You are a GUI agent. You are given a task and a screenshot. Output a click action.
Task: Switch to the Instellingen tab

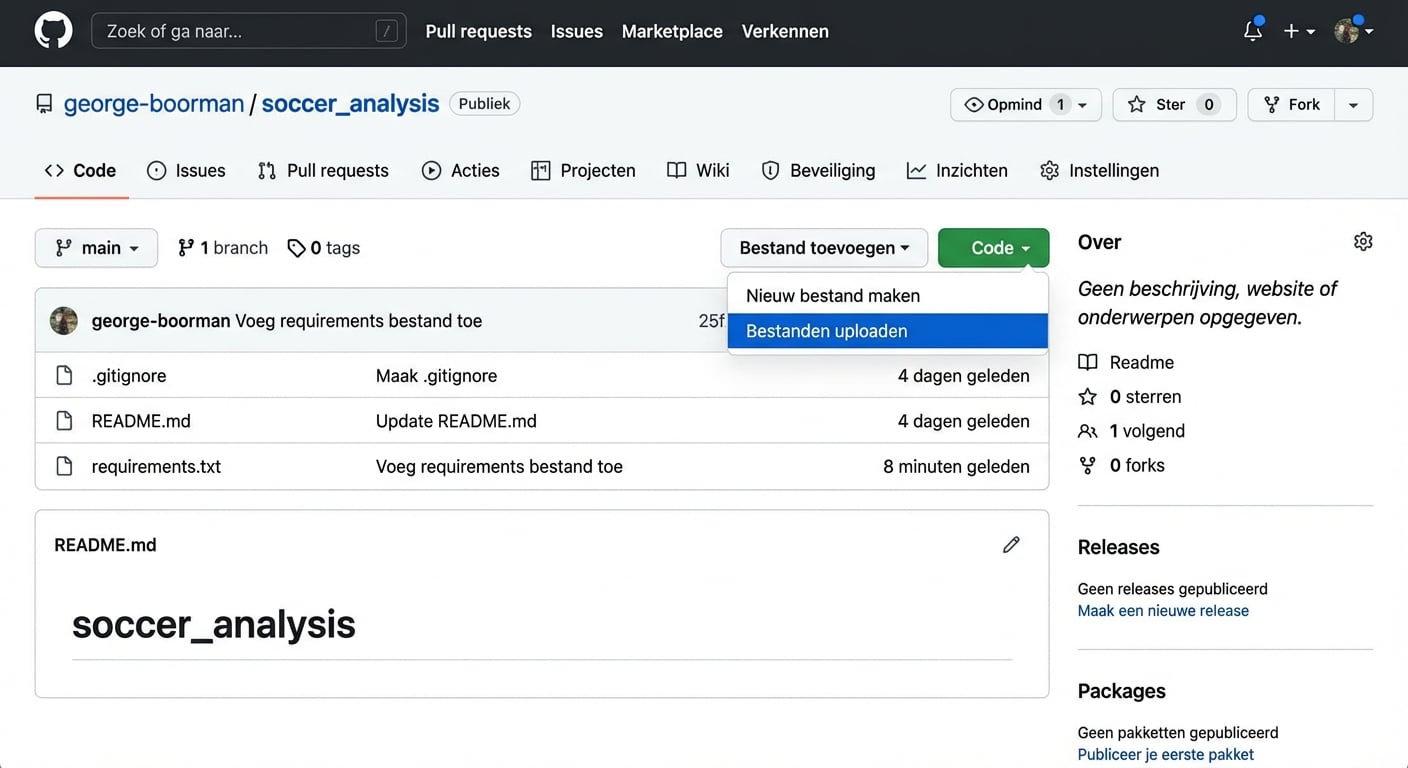pos(1099,171)
